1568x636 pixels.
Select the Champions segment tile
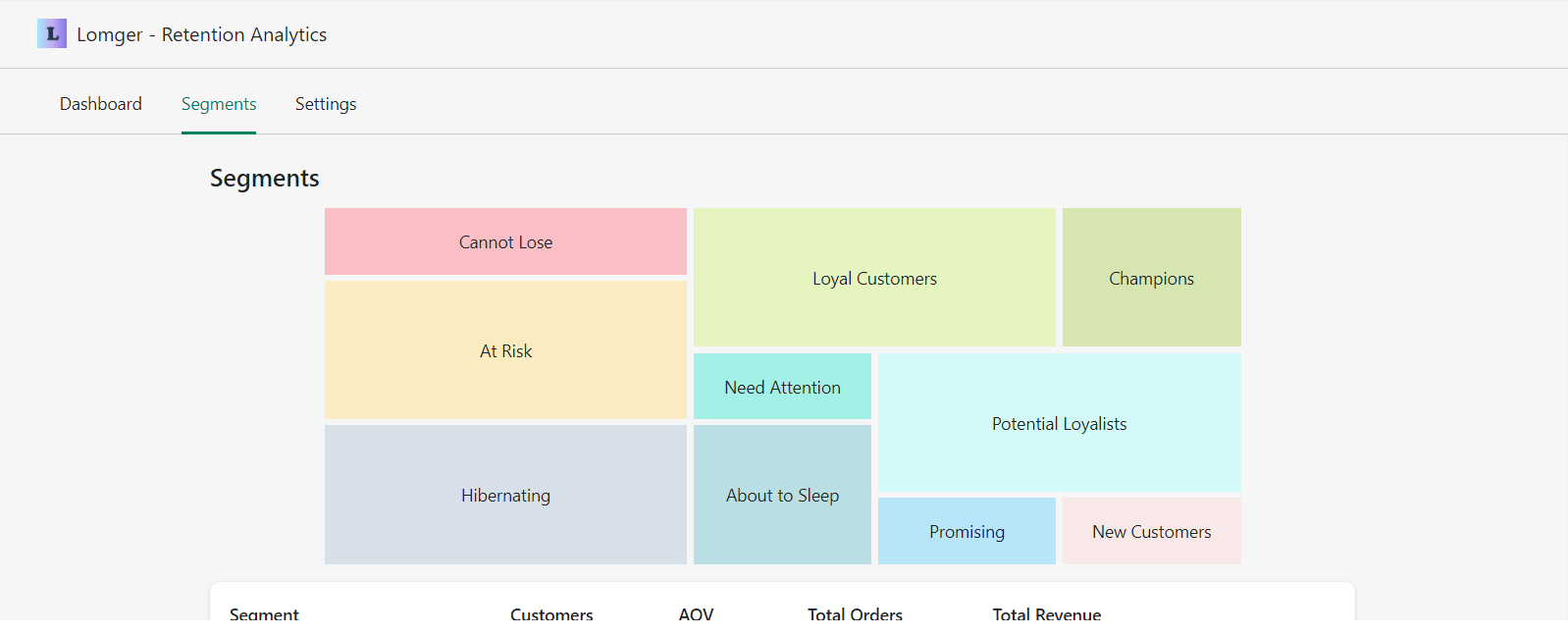1152,278
